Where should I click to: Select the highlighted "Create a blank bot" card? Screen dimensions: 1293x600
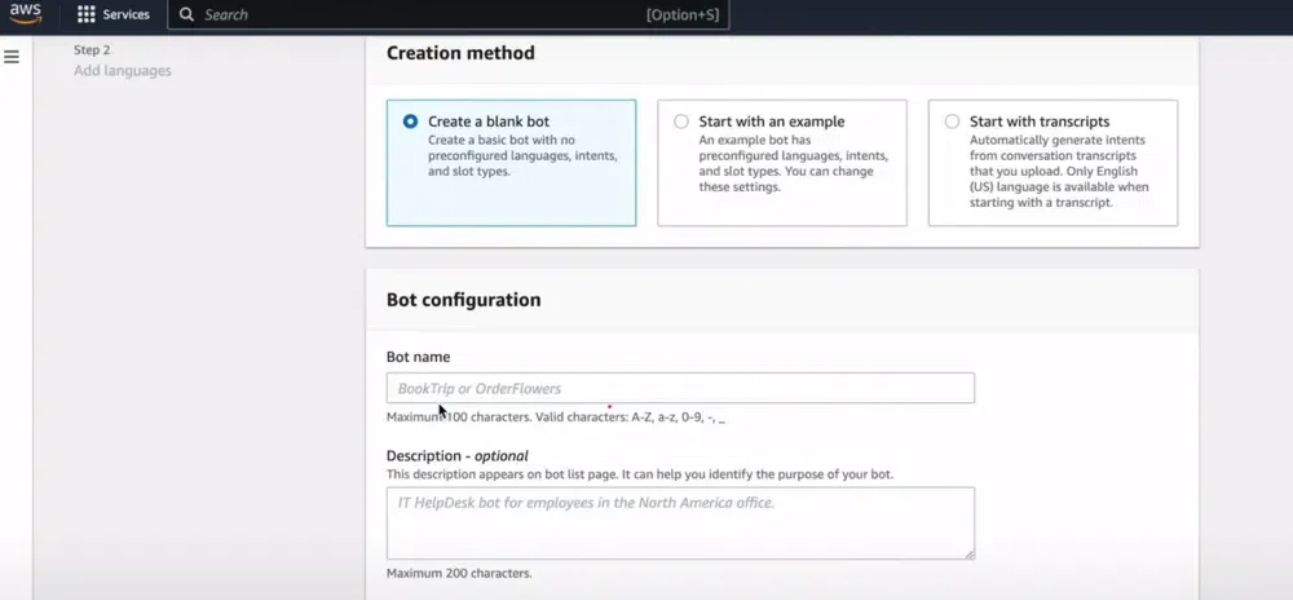point(511,162)
